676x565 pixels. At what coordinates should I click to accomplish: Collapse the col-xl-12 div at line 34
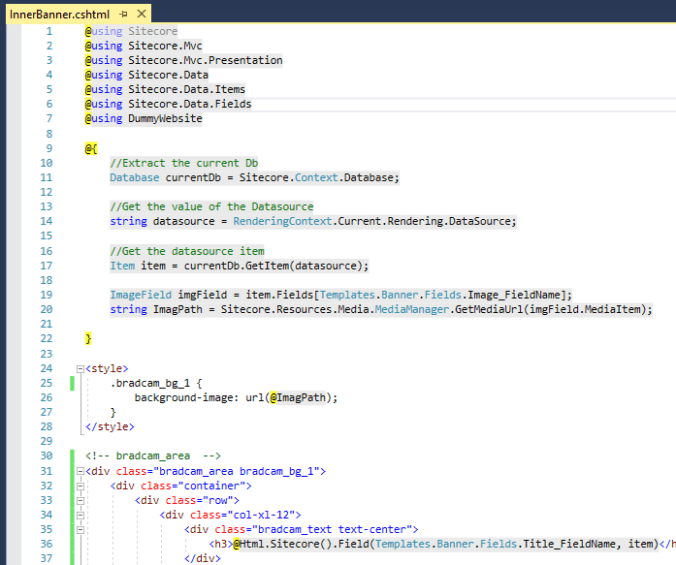tap(80, 515)
